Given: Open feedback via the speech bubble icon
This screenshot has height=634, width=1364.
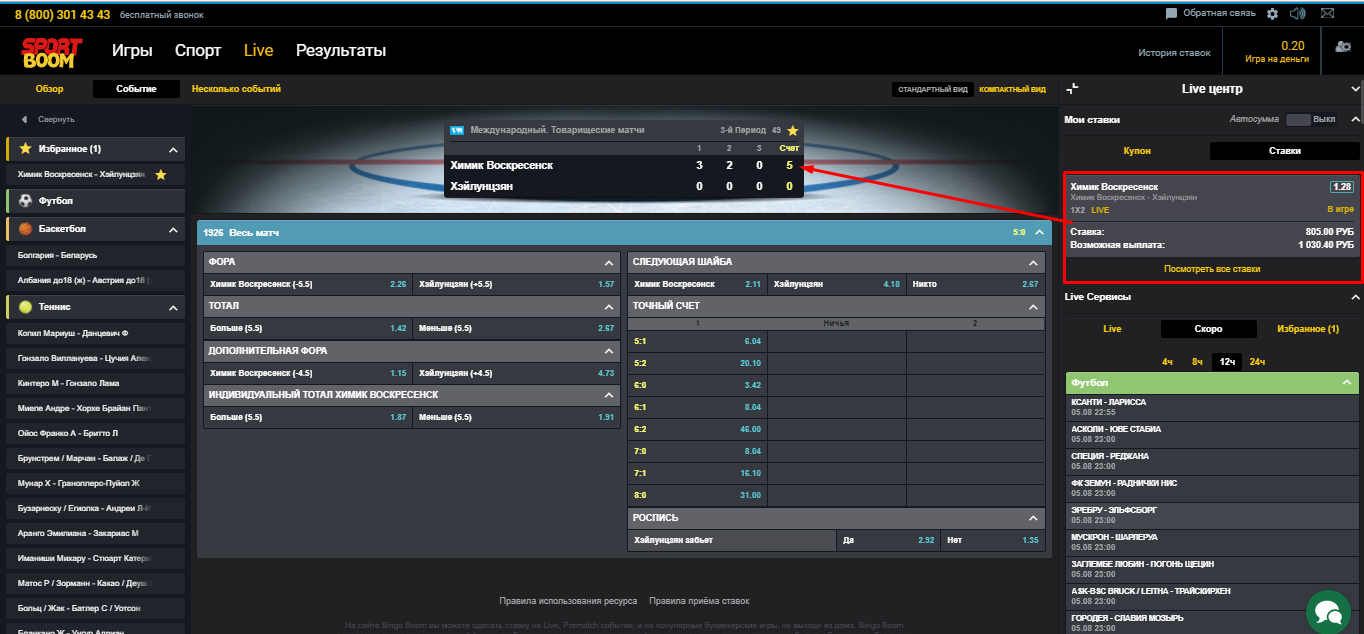Looking at the screenshot, I should tap(1171, 14).
